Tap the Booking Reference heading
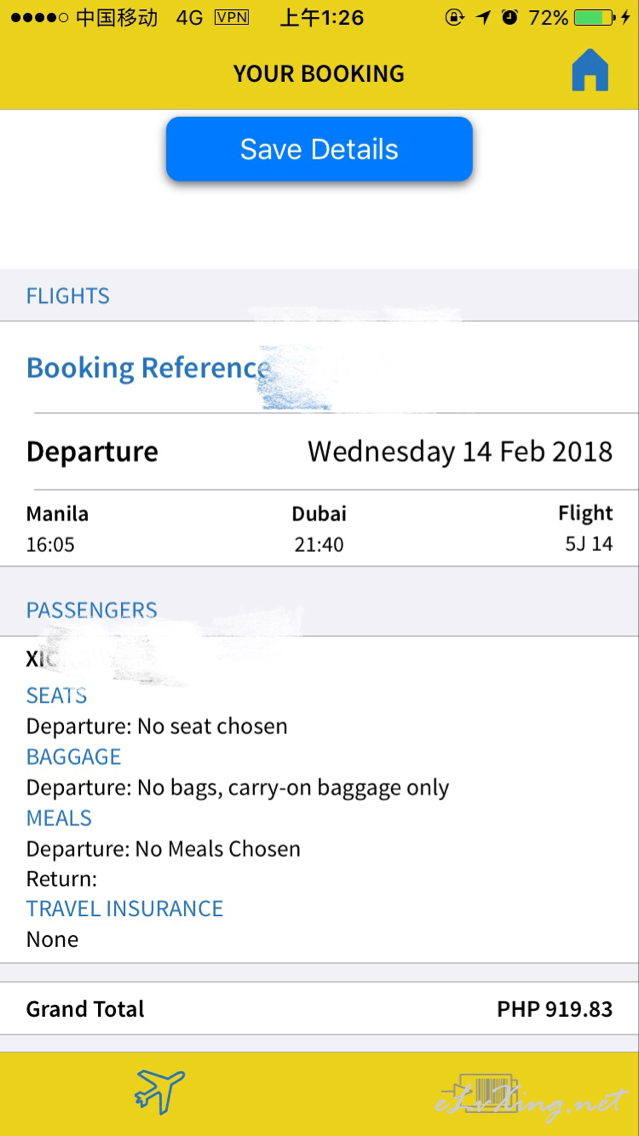Image resolution: width=639 pixels, height=1136 pixels. coord(148,368)
